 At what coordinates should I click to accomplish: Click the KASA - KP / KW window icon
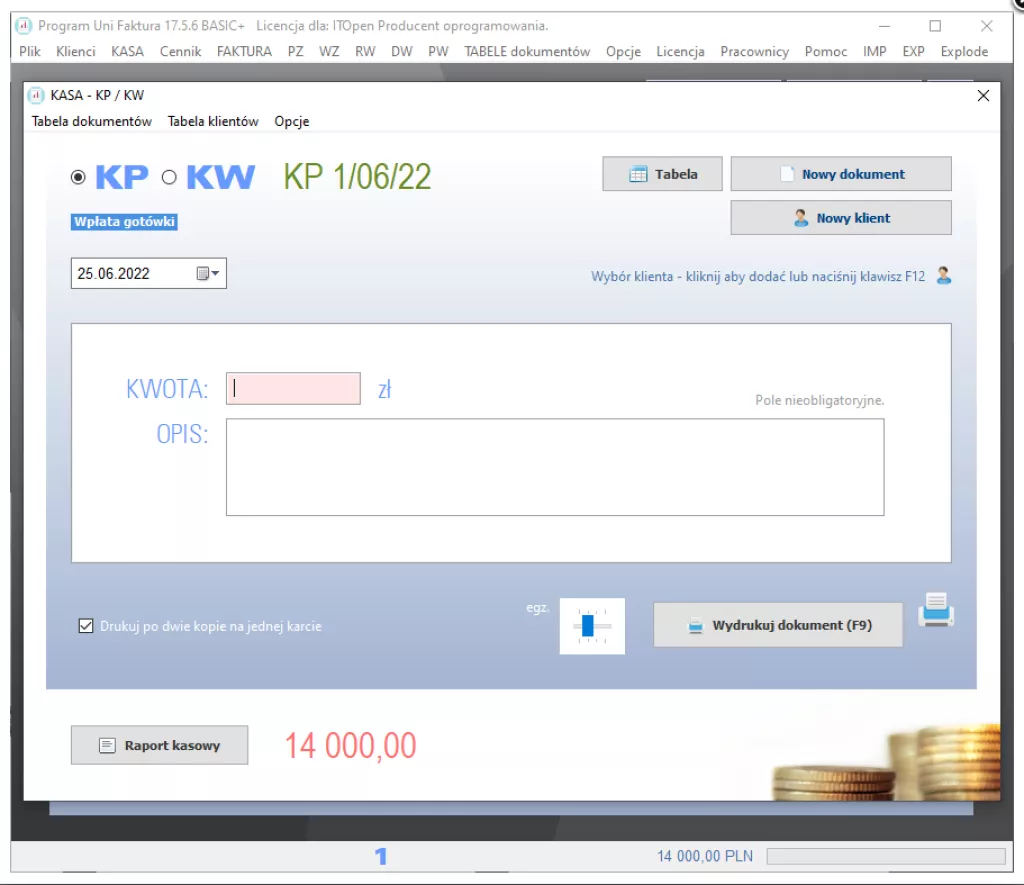pyautogui.click(x=36, y=95)
